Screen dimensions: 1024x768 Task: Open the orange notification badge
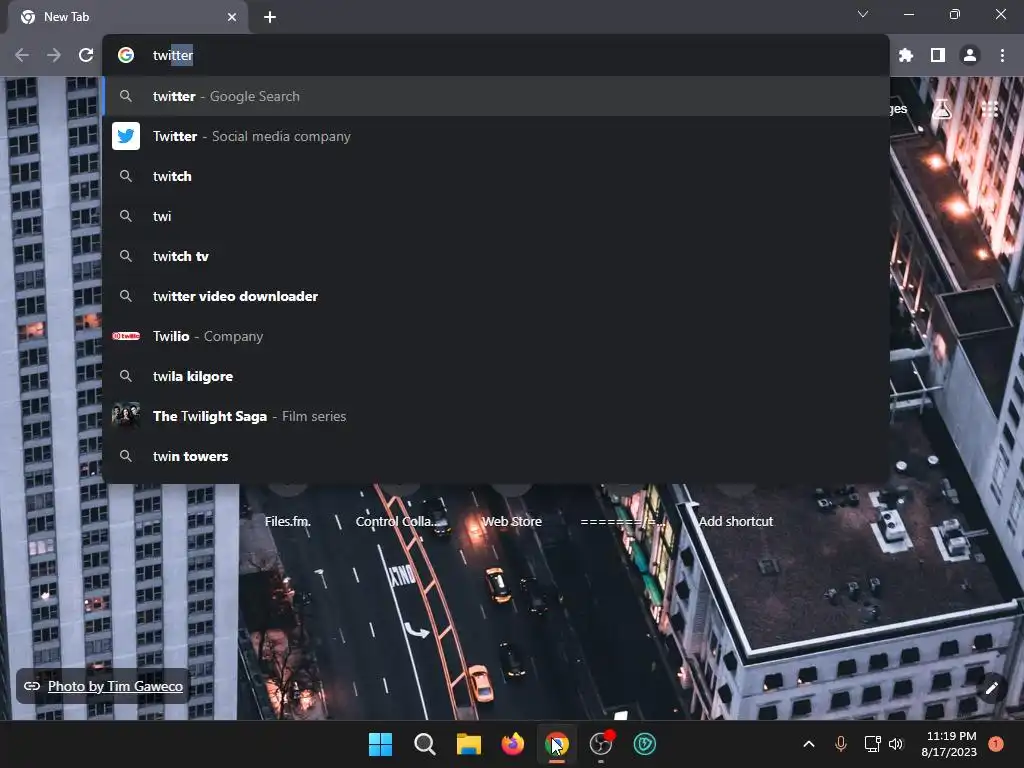point(996,744)
